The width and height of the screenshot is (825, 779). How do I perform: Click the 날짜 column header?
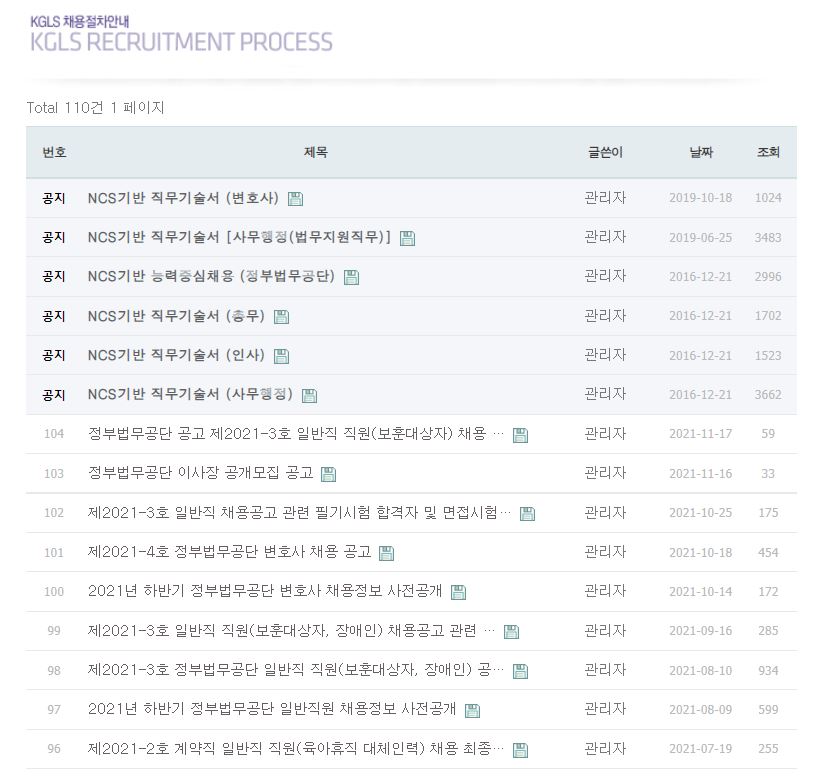tap(701, 153)
